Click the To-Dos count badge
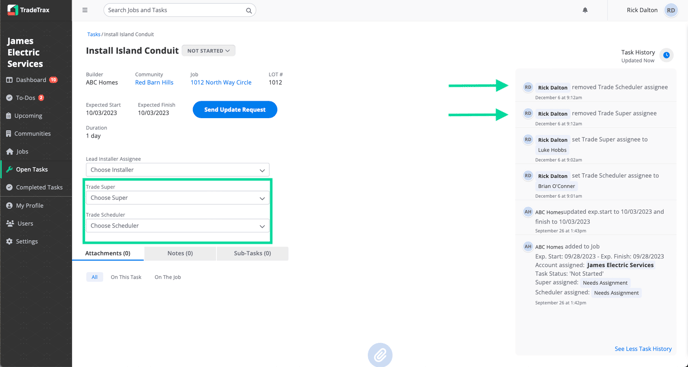The image size is (688, 367). coord(41,98)
